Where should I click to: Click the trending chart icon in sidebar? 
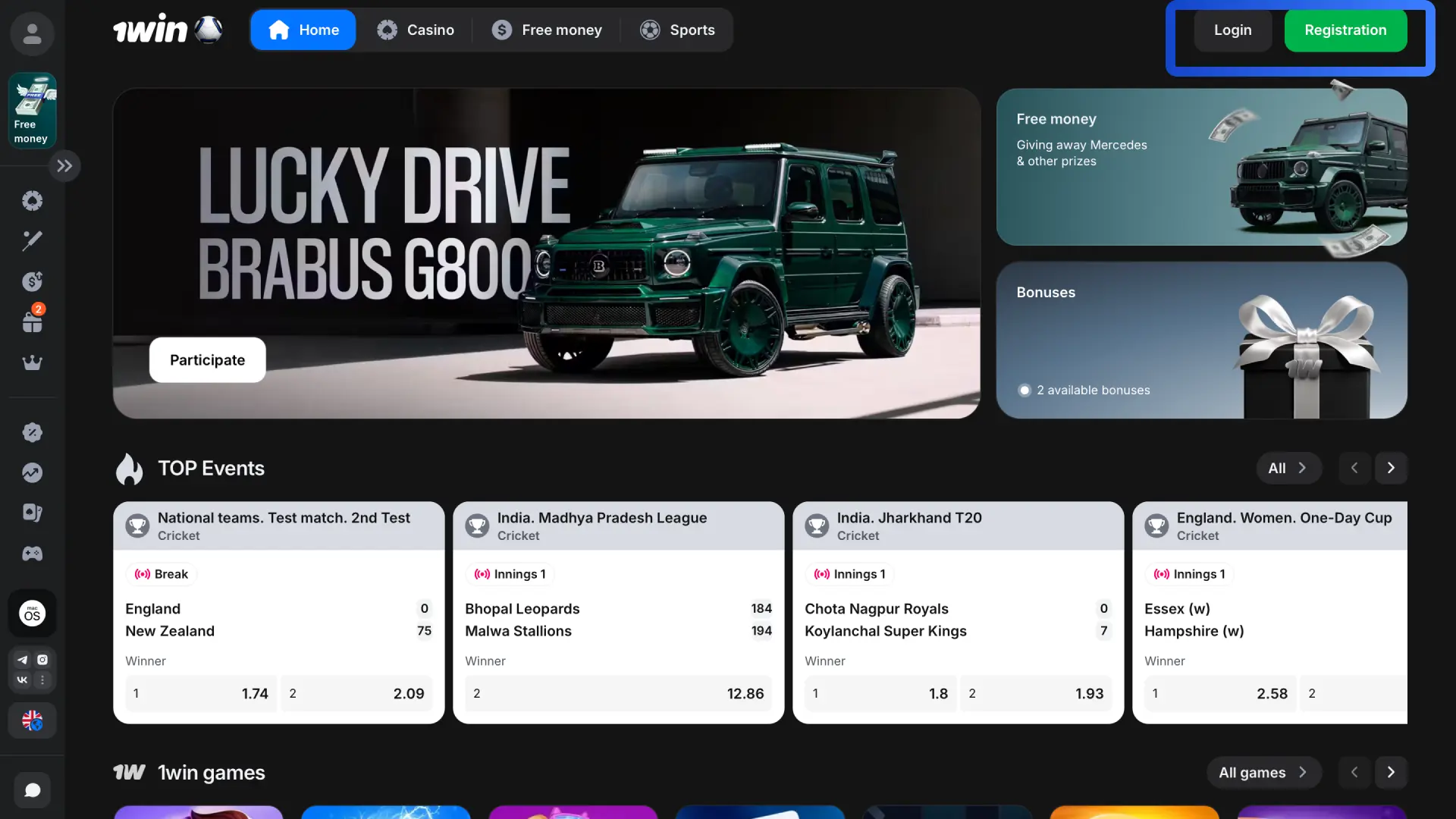32,472
